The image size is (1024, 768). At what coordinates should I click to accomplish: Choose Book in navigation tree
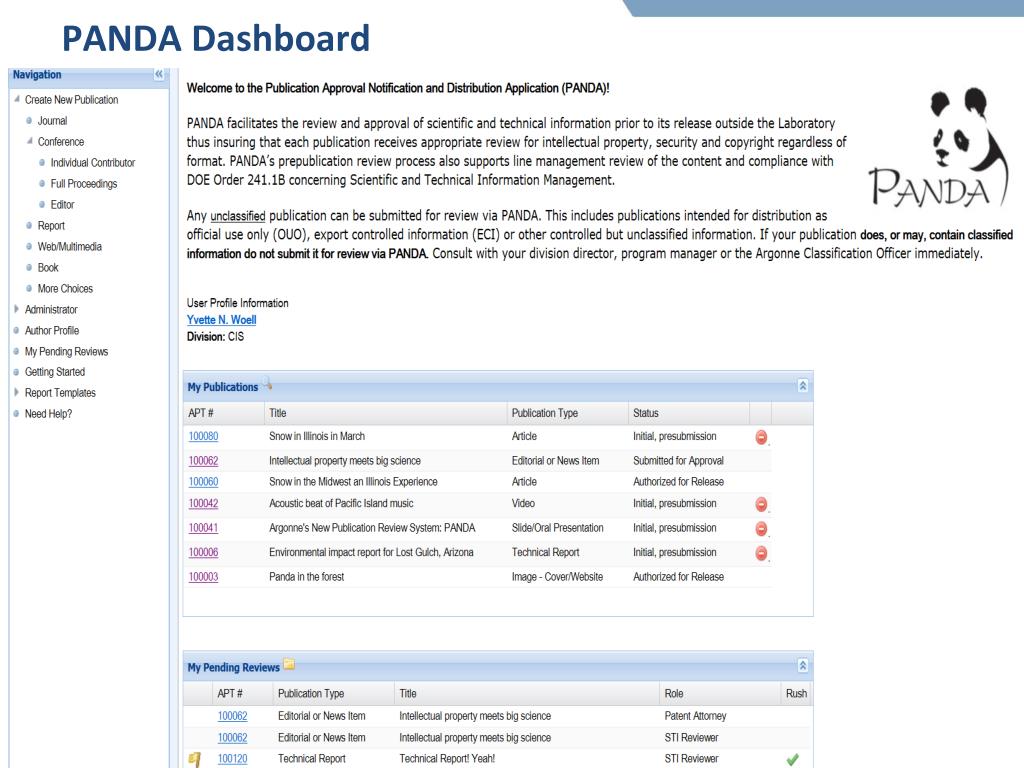(x=48, y=267)
